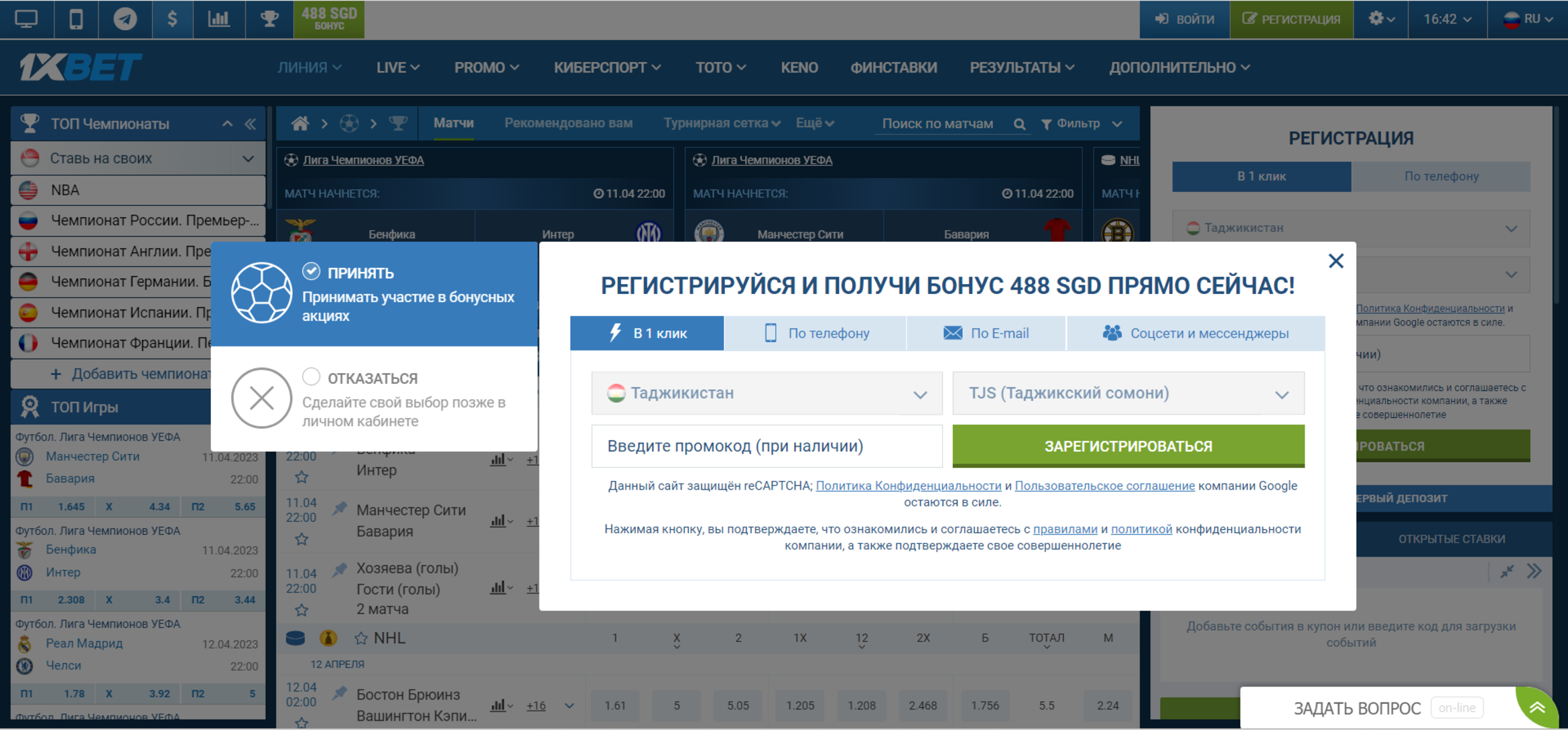
Task: Open the TJS currency dropdown
Action: click(x=1128, y=393)
